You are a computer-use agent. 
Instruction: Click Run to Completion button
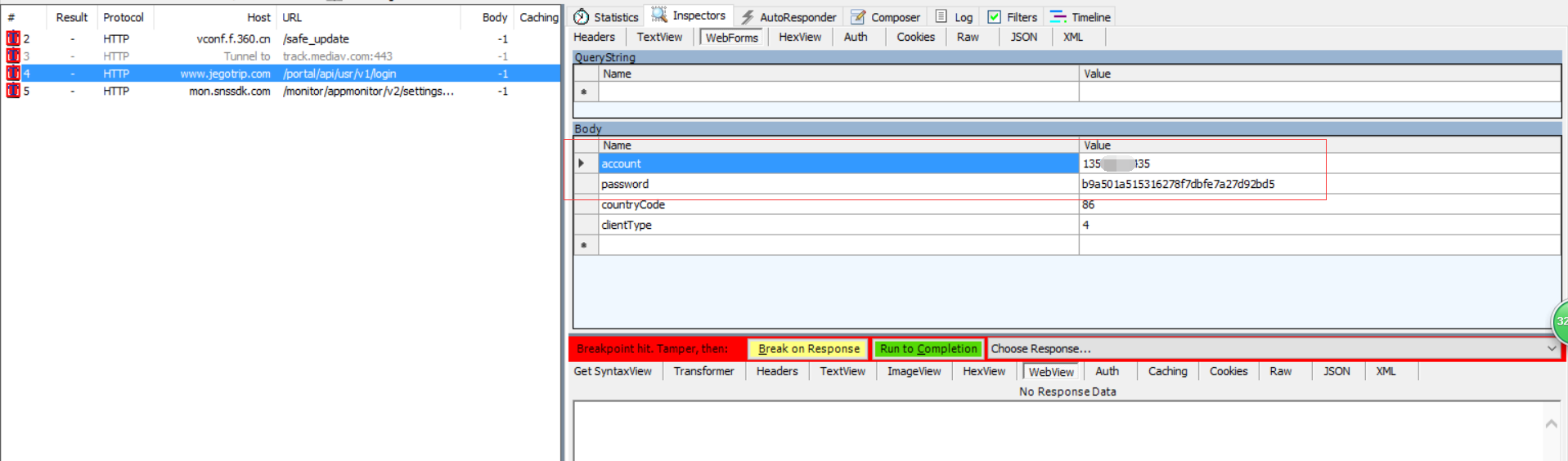click(928, 349)
